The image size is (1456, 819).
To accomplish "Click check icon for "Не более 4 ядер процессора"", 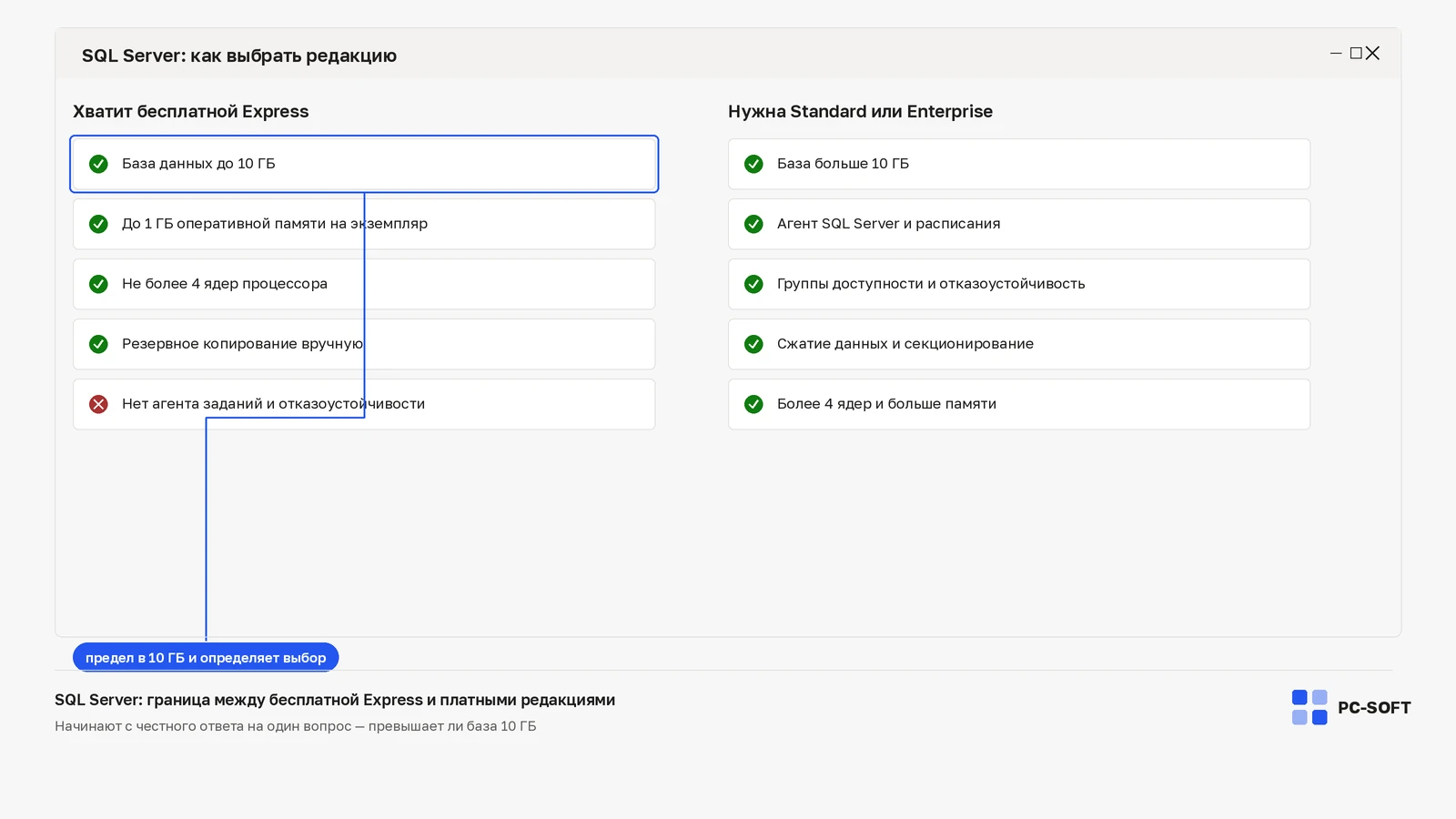I will (x=98, y=284).
